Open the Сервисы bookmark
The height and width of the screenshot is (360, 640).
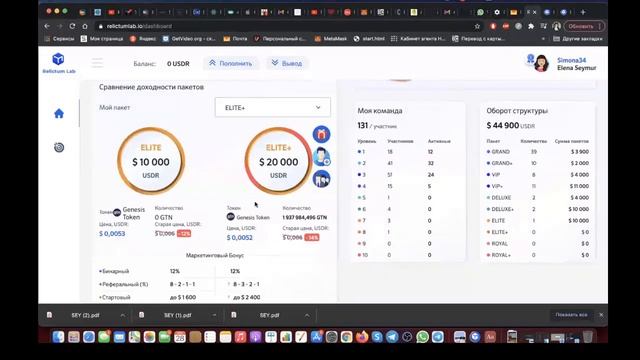pos(59,39)
